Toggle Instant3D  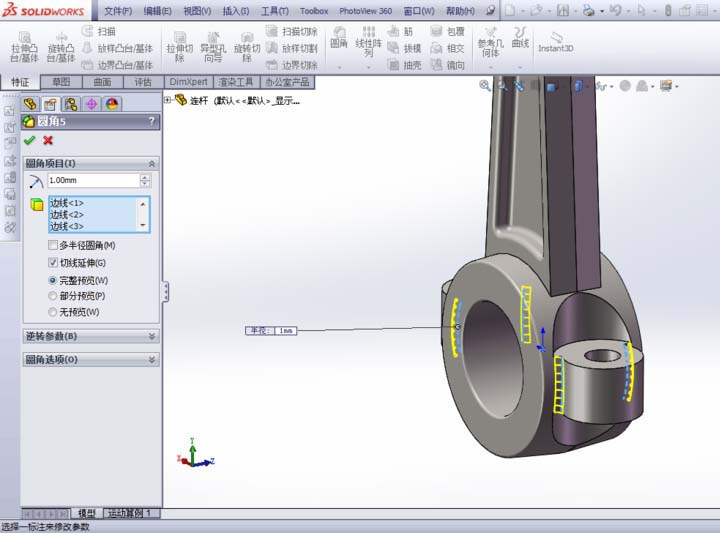[x=556, y=42]
